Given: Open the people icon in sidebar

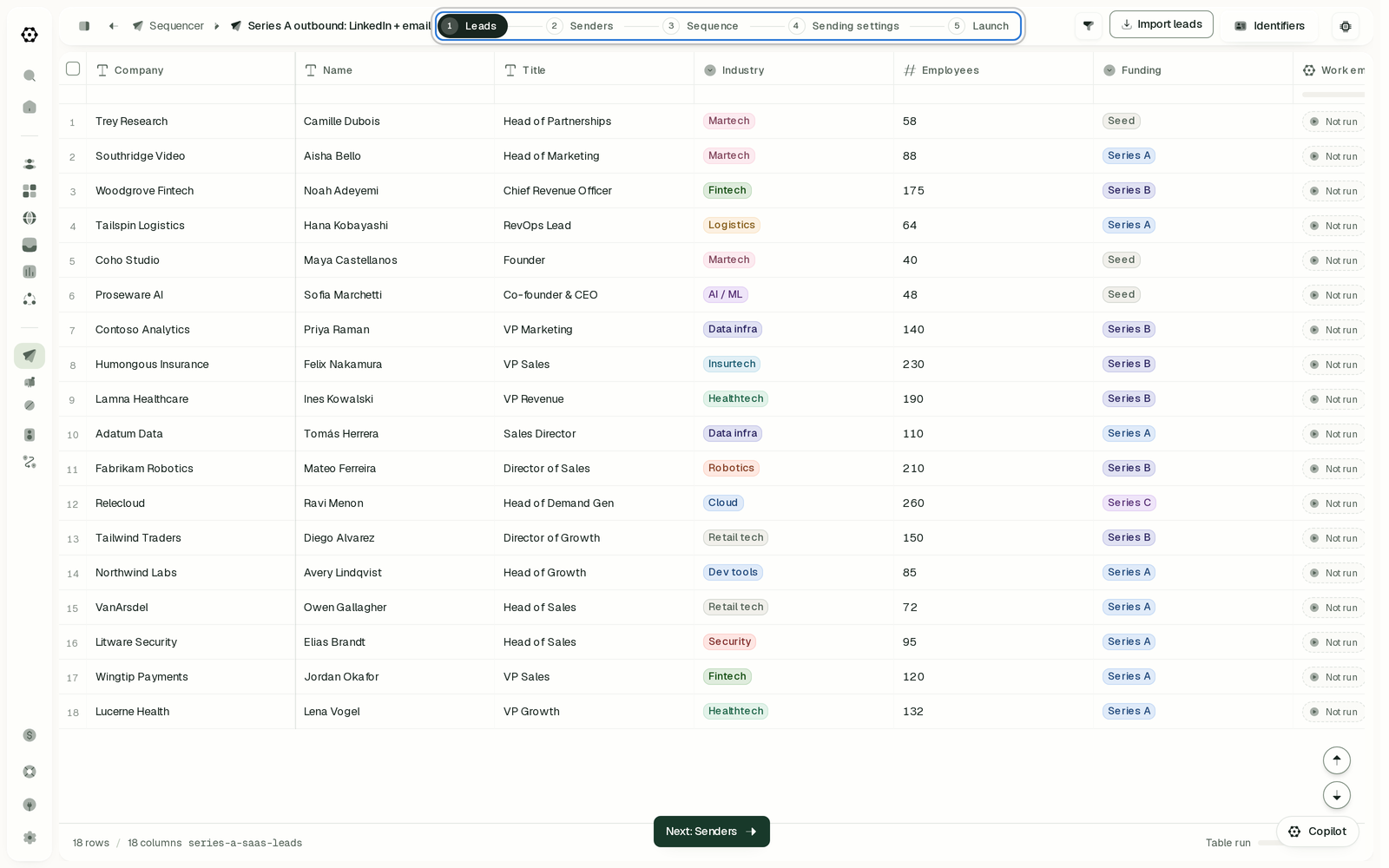Looking at the screenshot, I should click(30, 164).
